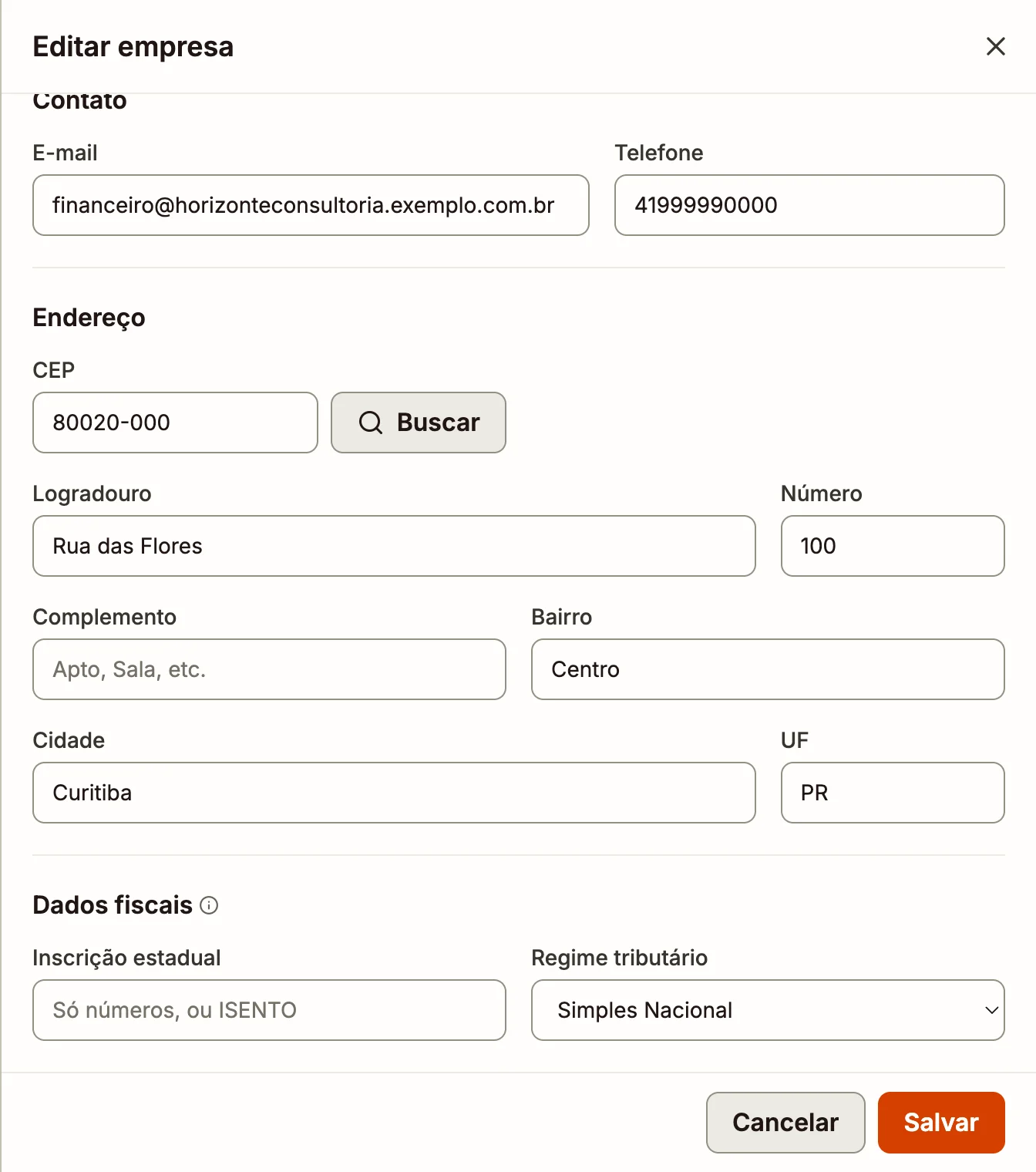1036x1172 pixels.
Task: Click the CEP input field
Action: [x=175, y=423]
